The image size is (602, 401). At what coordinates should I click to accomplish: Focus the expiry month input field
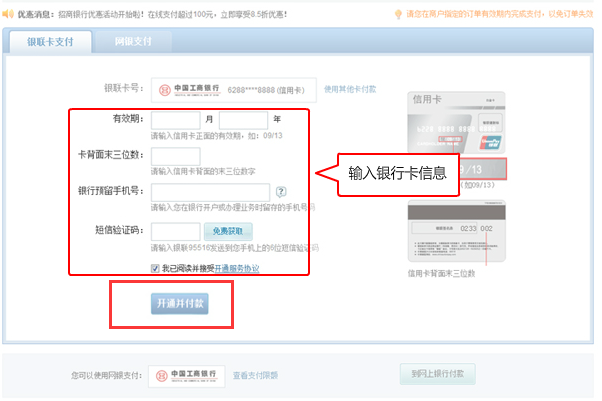click(x=176, y=120)
